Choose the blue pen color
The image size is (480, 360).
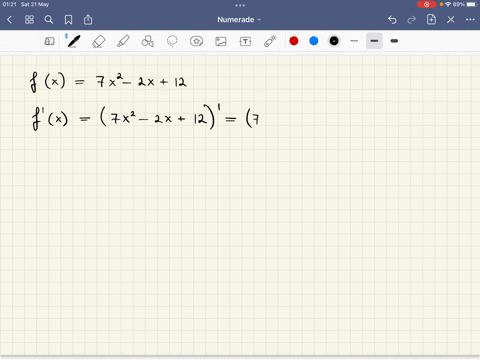[314, 41]
